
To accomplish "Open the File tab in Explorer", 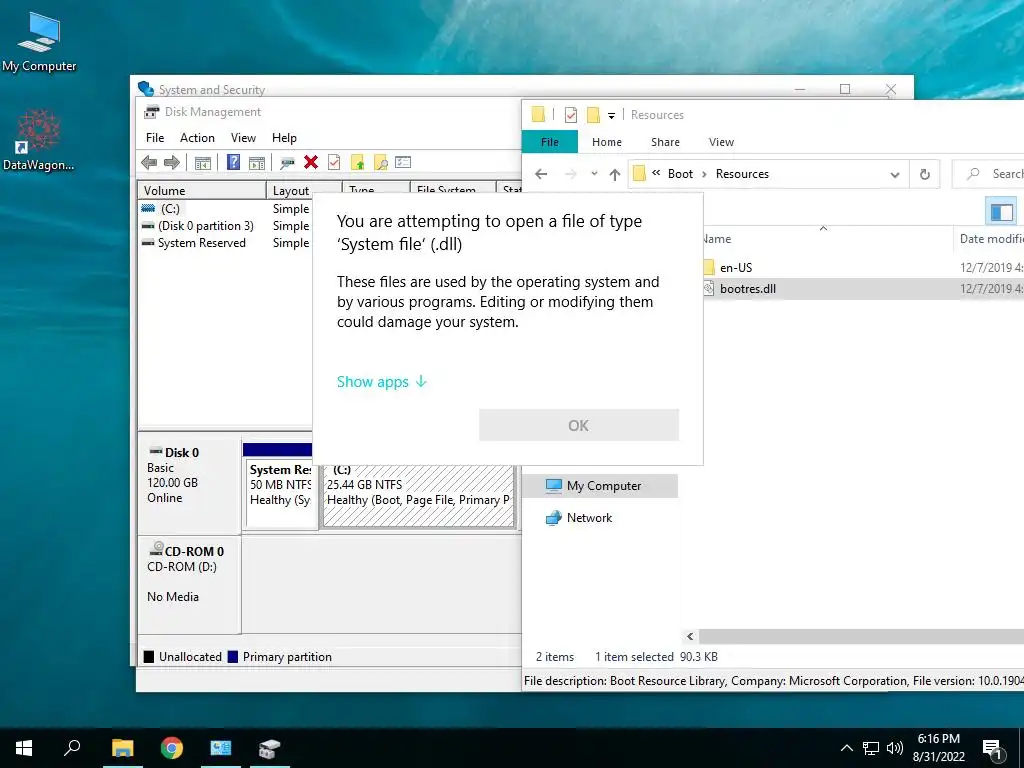I will (550, 142).
